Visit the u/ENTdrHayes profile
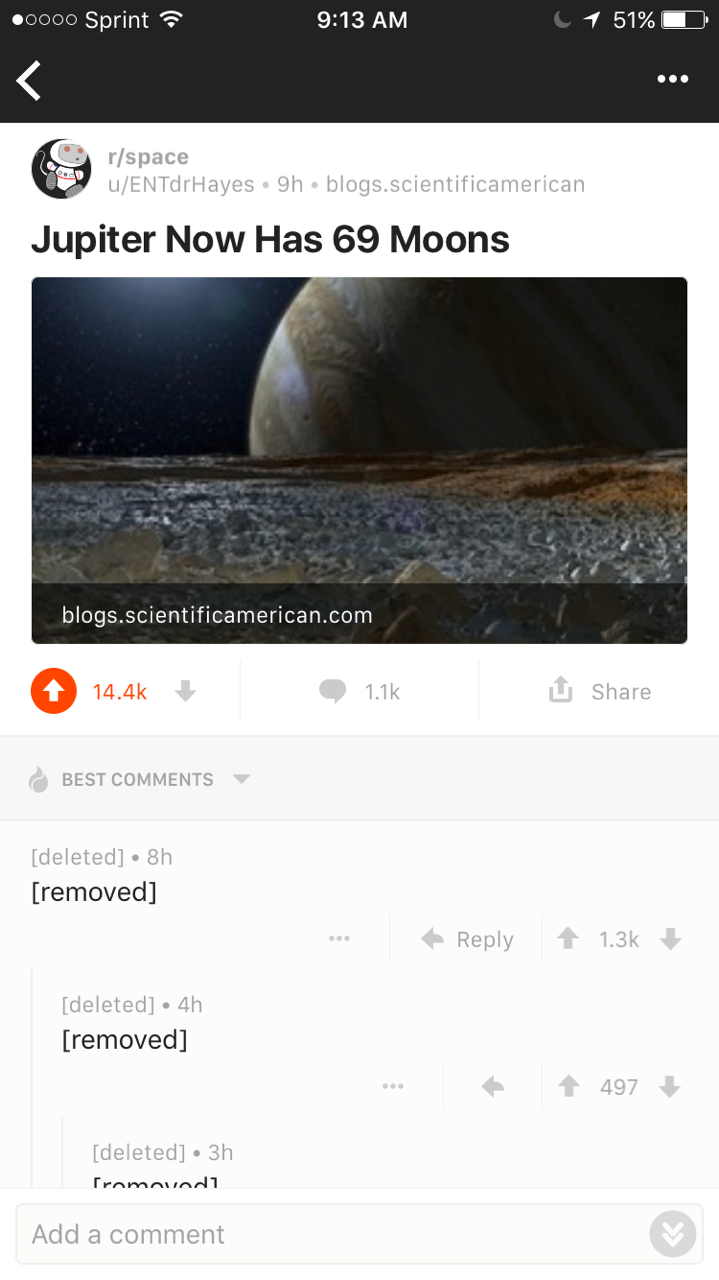The height and width of the screenshot is (1280, 719). tap(181, 184)
